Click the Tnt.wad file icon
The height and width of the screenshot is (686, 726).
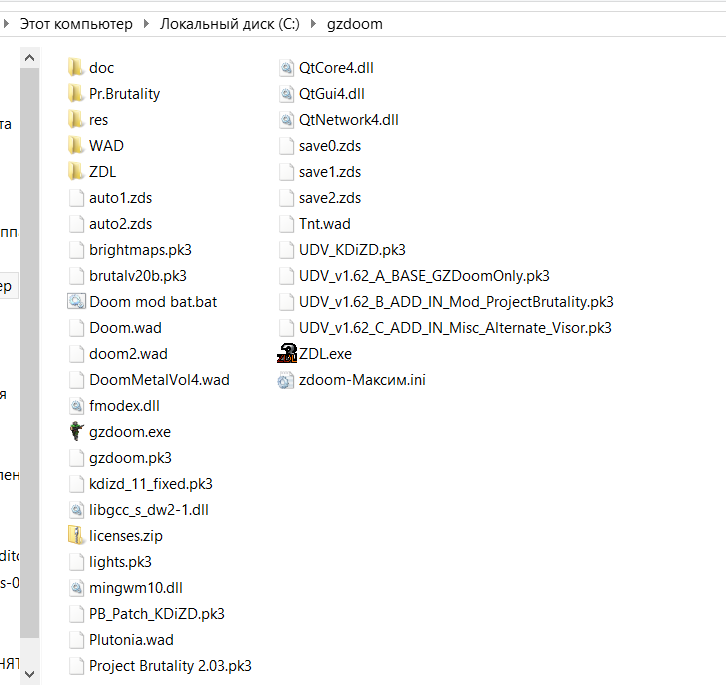[x=287, y=224]
